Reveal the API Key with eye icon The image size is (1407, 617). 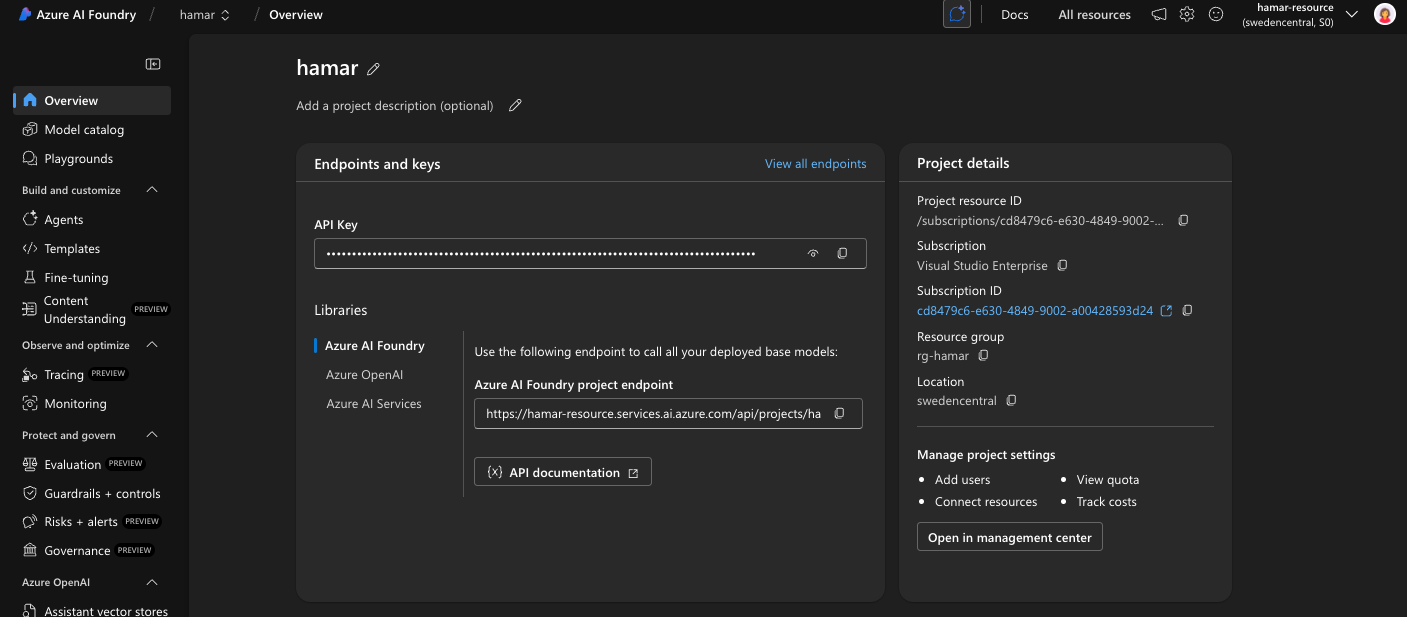coord(813,254)
